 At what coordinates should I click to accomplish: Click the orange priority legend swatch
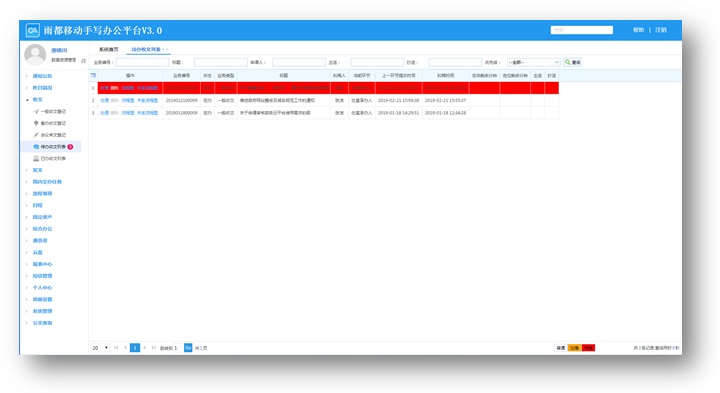point(574,348)
